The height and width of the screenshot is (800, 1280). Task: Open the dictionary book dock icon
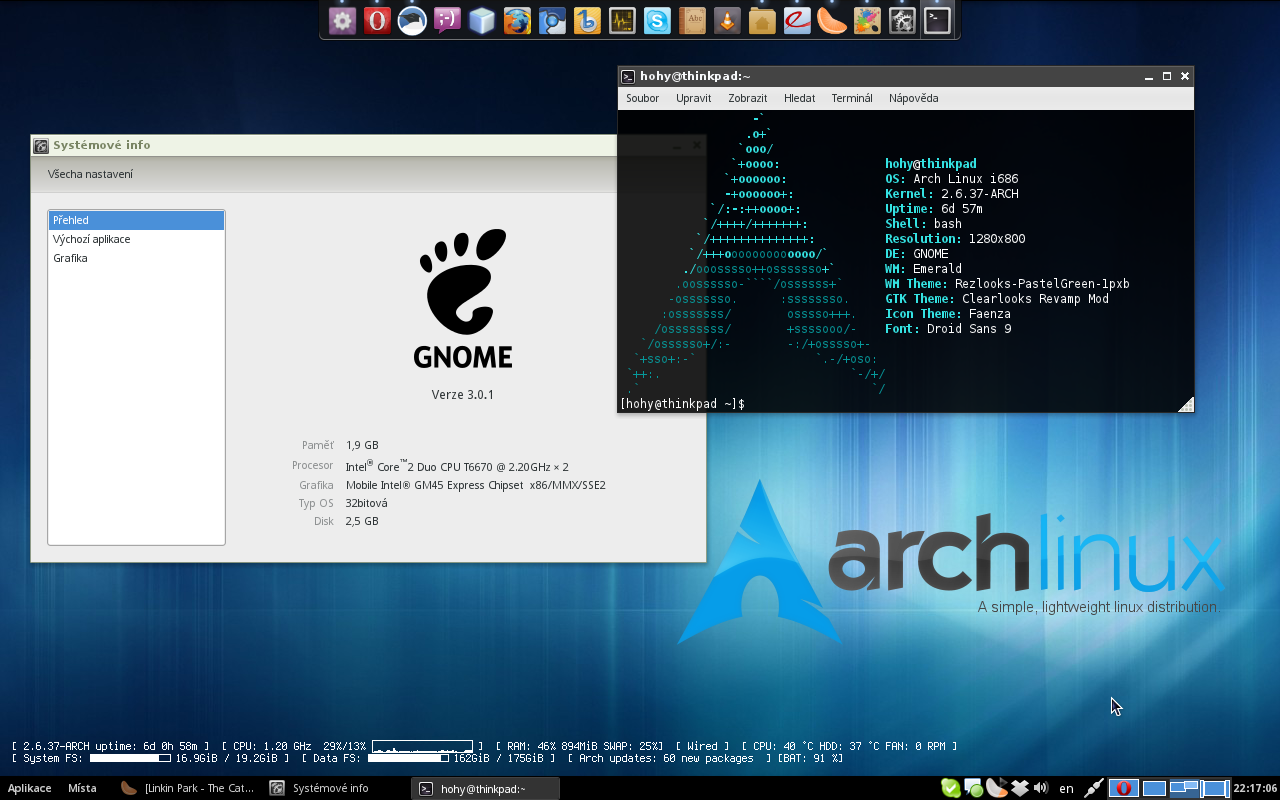pyautogui.click(x=692, y=20)
